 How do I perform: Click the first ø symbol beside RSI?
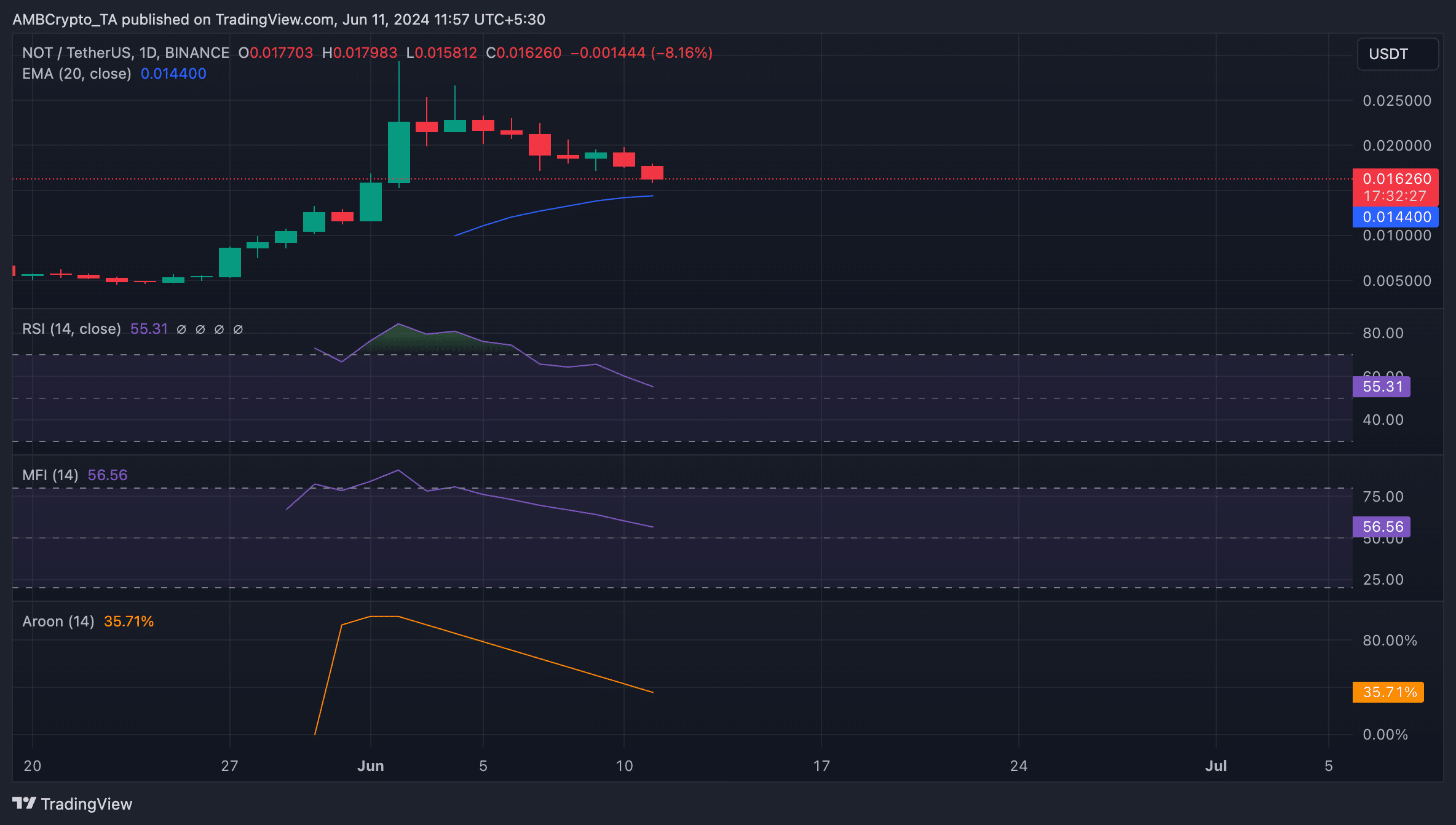coord(181,330)
